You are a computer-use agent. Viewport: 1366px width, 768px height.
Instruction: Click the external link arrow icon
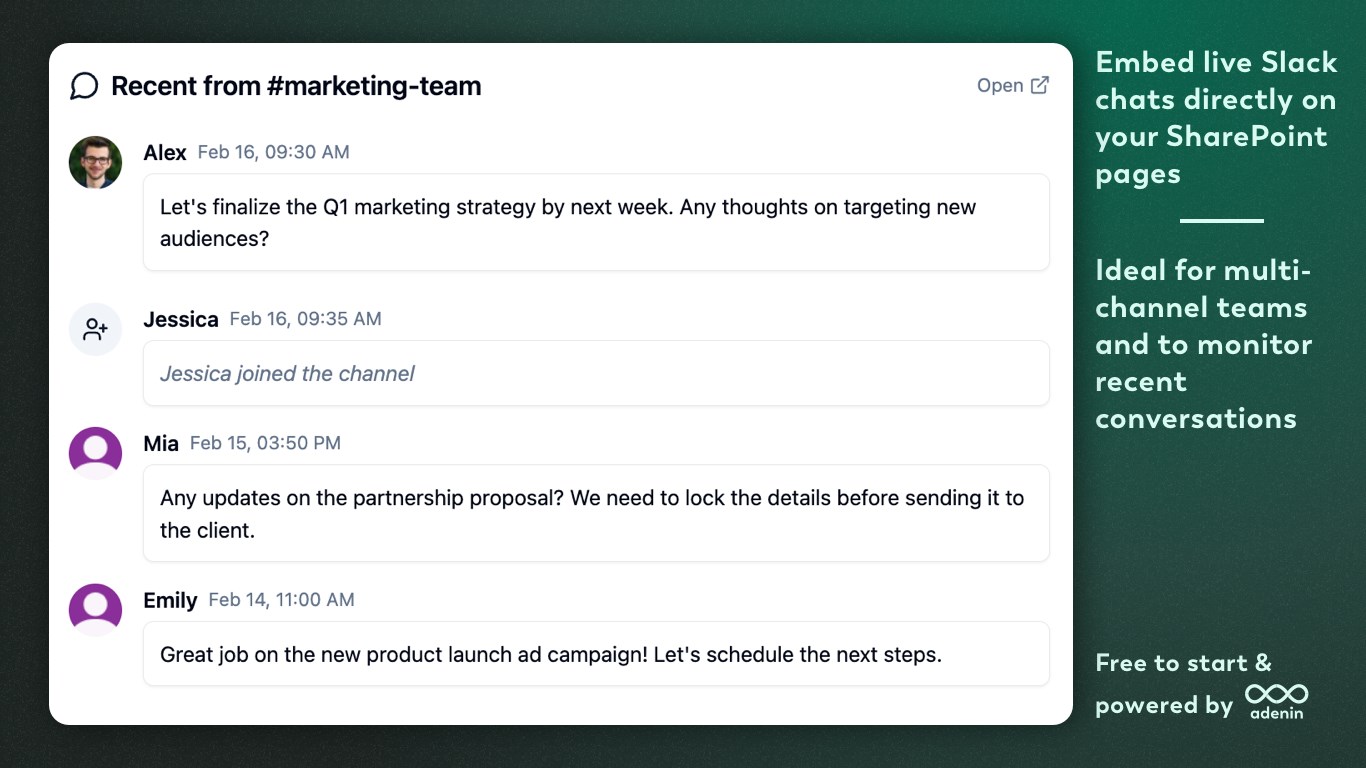(x=1040, y=85)
